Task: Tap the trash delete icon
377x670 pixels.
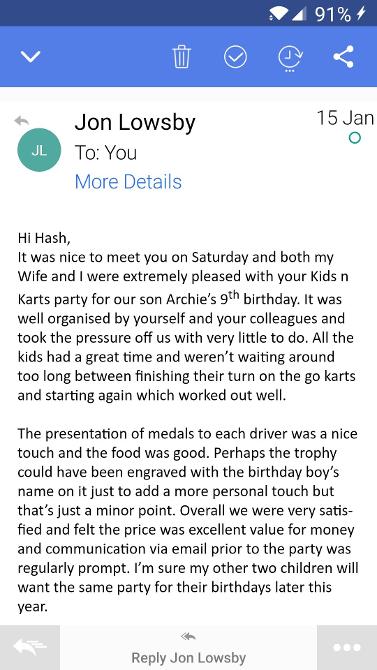Action: [x=182, y=56]
